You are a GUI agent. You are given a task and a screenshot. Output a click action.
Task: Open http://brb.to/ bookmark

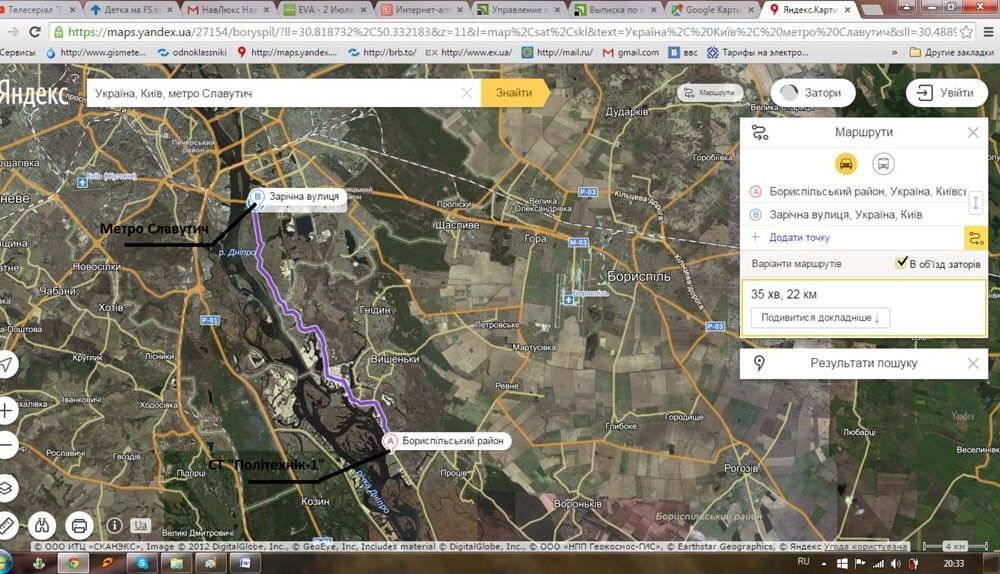click(383, 52)
